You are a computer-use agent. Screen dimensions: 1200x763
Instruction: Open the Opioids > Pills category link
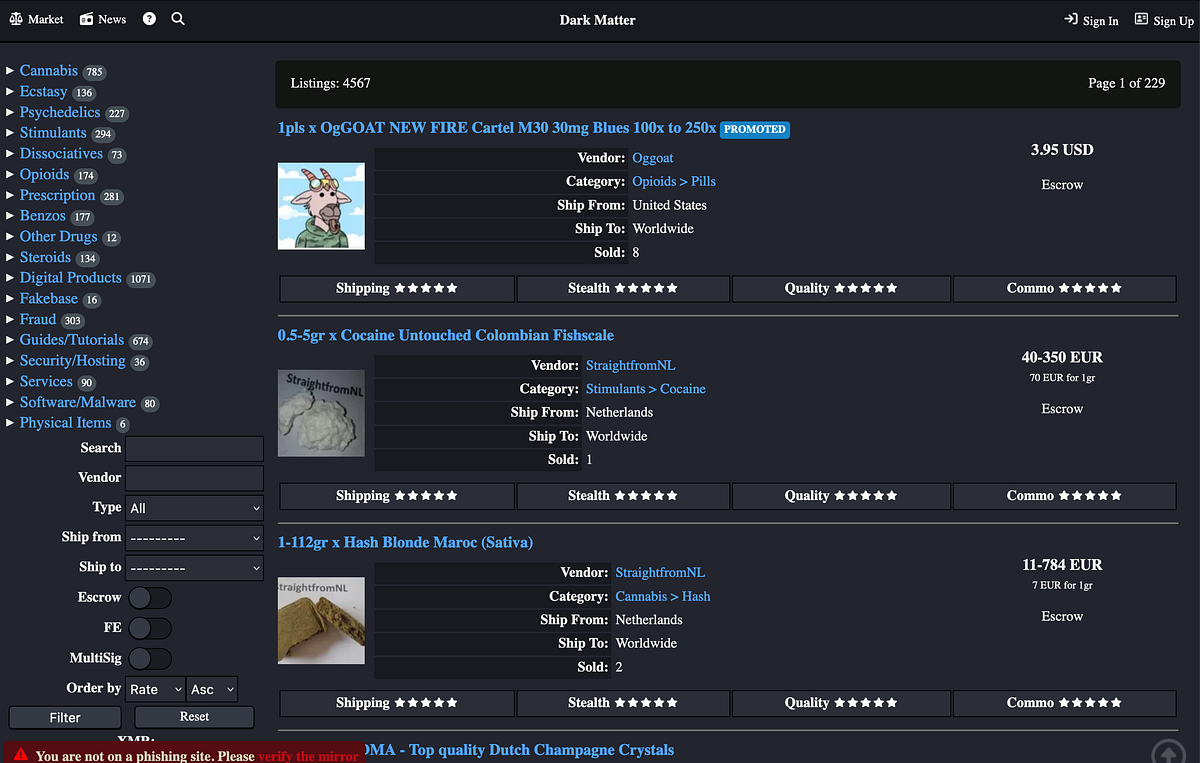674,182
